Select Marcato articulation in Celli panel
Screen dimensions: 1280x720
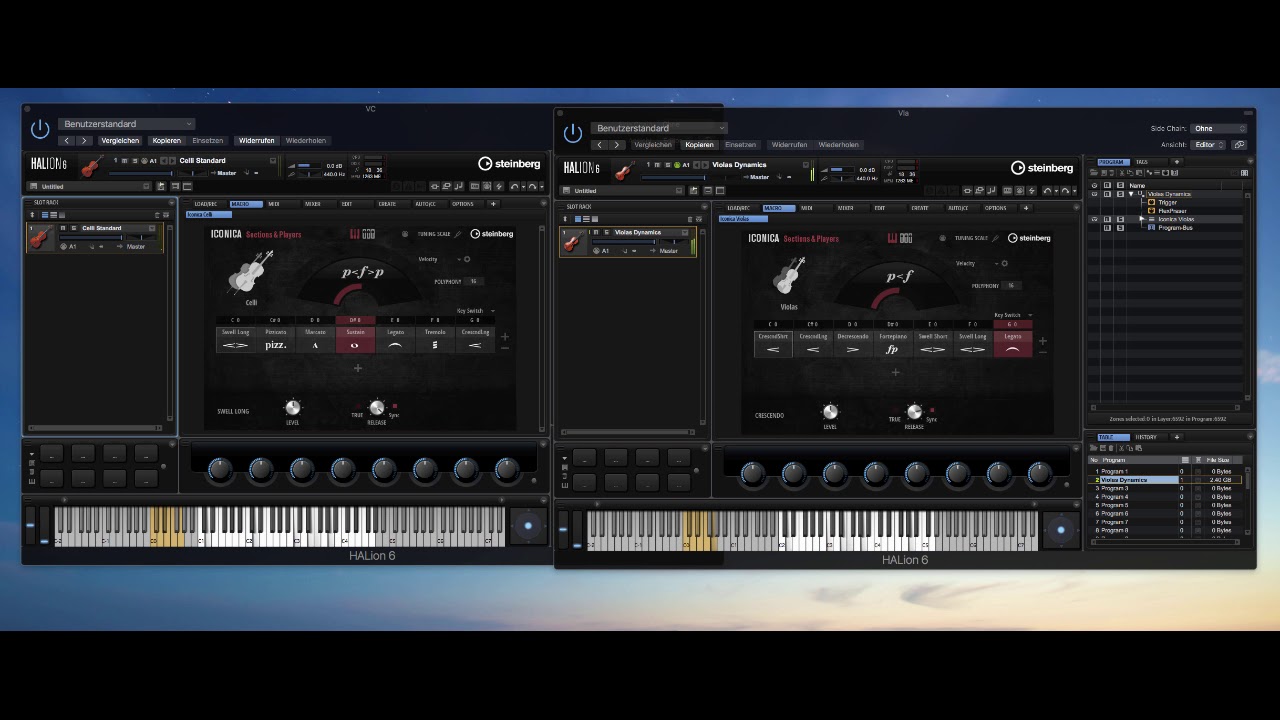[x=315, y=340]
